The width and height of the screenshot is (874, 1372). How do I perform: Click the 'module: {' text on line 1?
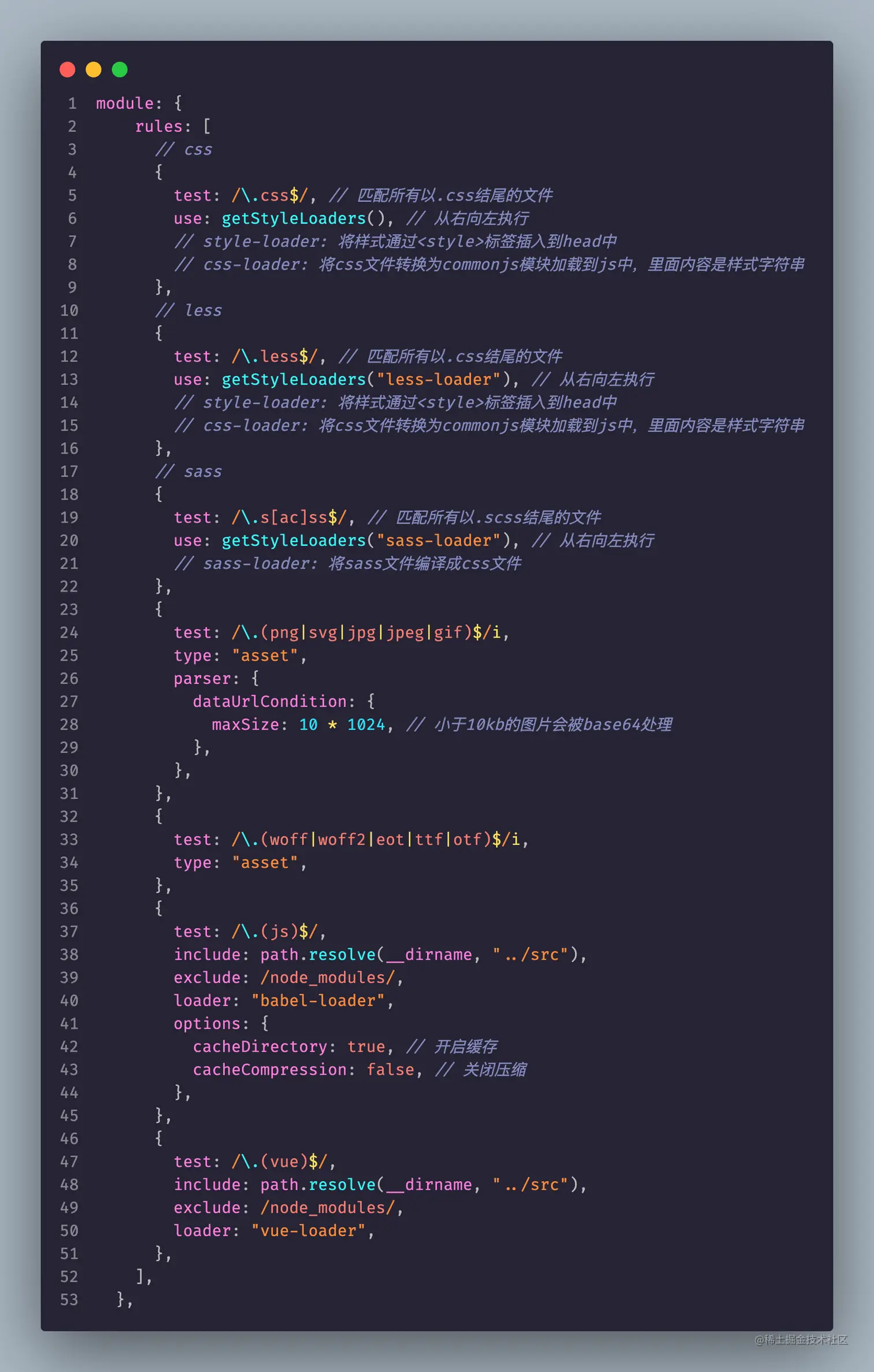point(139,103)
